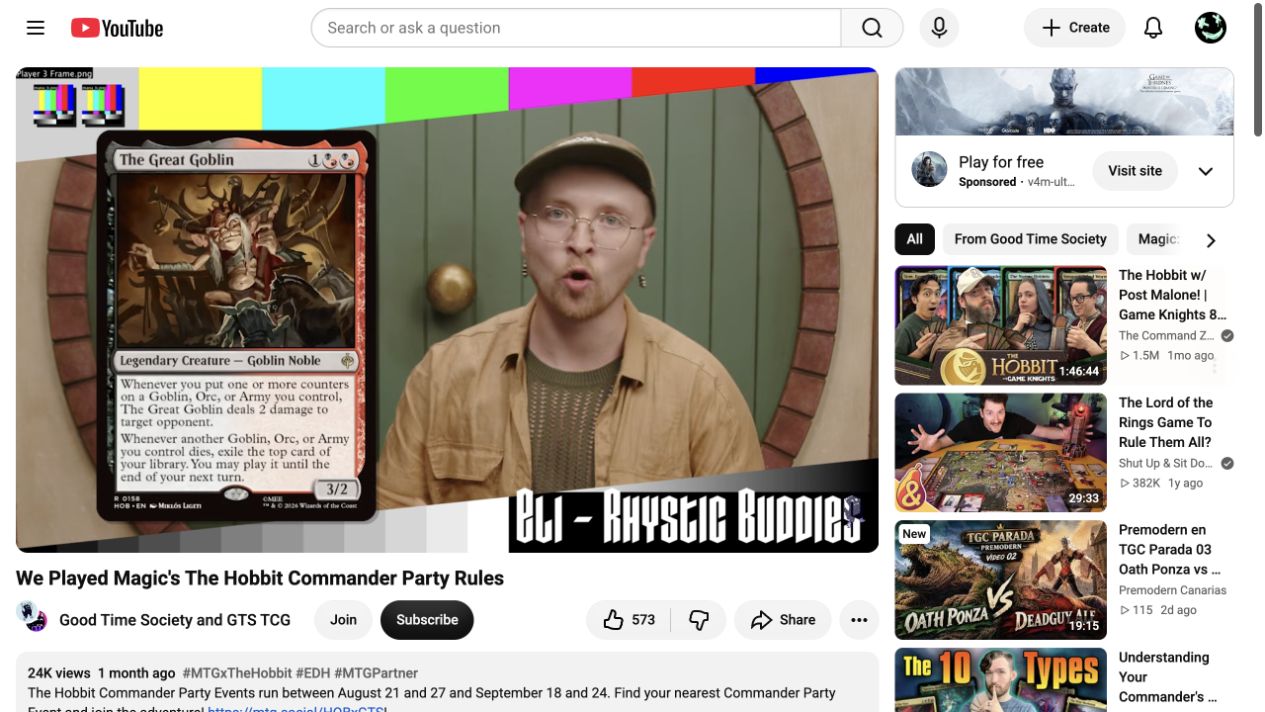Screen dimensions: 1265x712
Task: Click the video title text
Action: [x=260, y=578]
